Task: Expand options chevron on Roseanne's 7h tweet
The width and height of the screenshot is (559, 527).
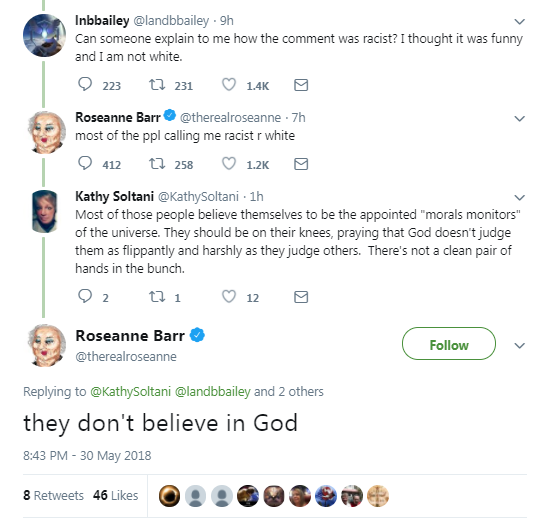Action: 519,118
